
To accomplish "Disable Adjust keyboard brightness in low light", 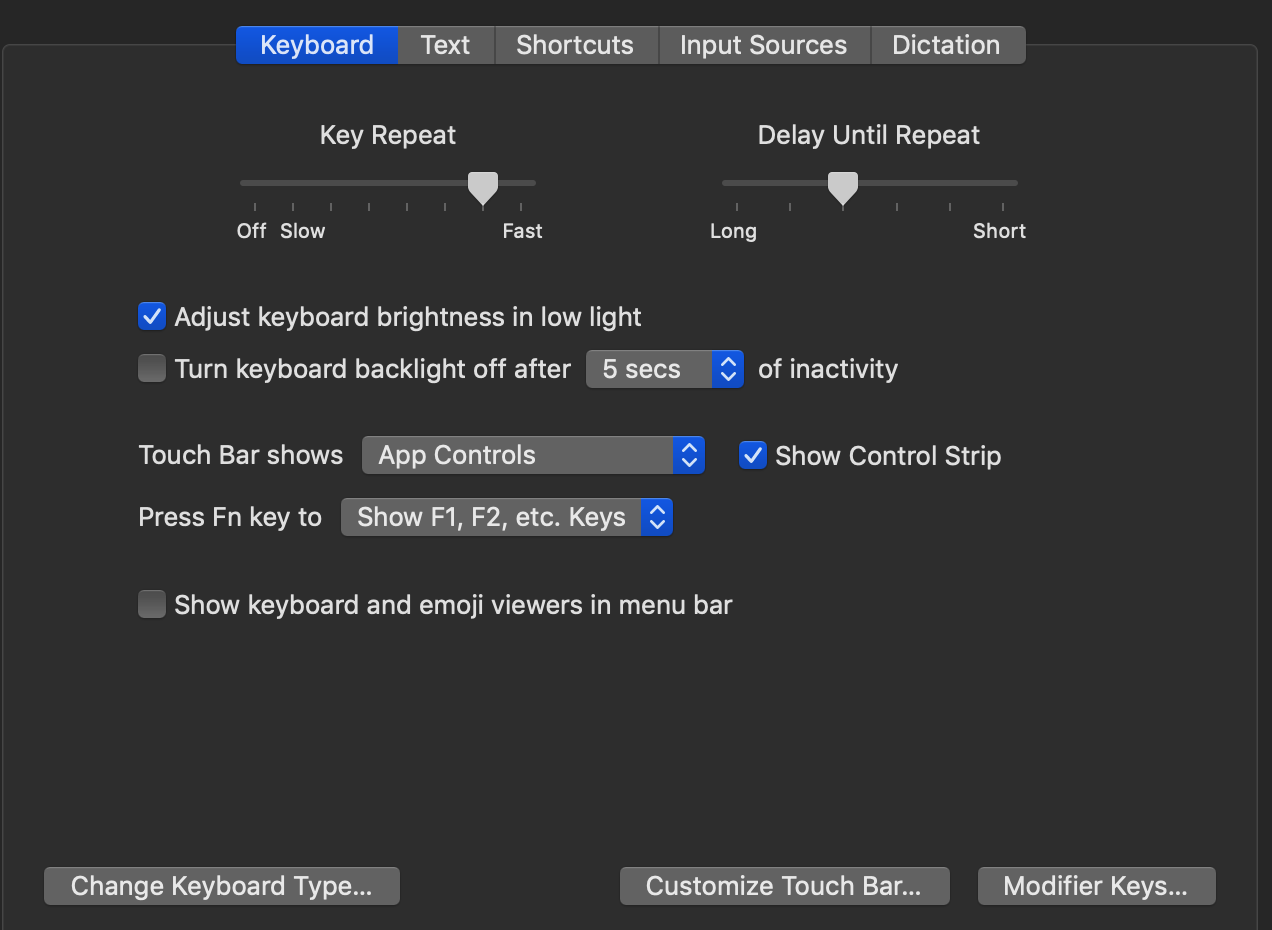I will click(152, 317).
